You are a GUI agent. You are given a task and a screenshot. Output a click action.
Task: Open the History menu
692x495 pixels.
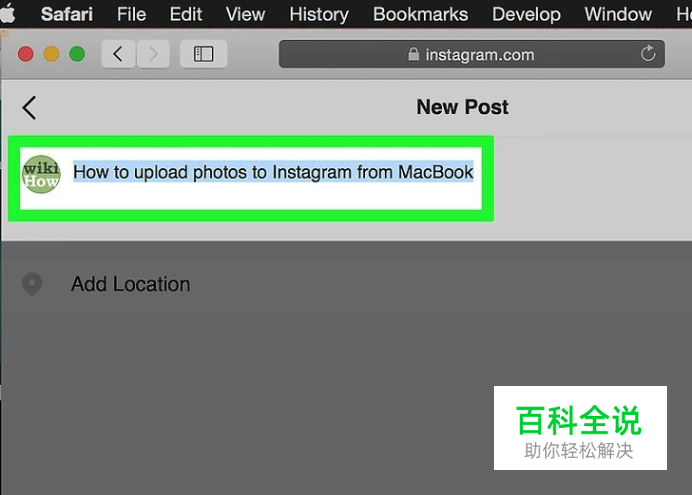[319, 14]
